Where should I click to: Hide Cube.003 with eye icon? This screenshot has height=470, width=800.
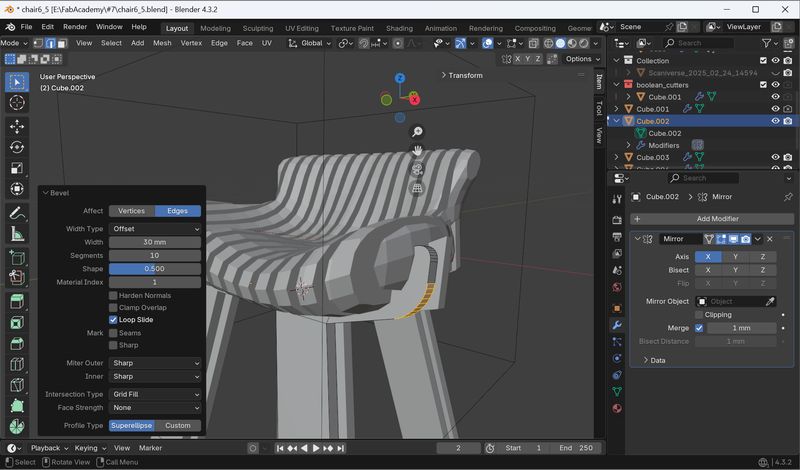(x=776, y=157)
